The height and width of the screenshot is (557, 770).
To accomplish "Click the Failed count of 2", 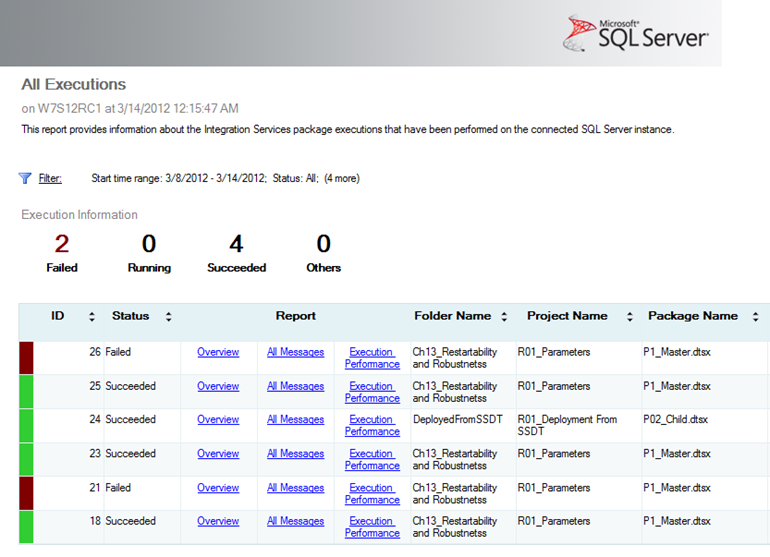I will (x=62, y=245).
